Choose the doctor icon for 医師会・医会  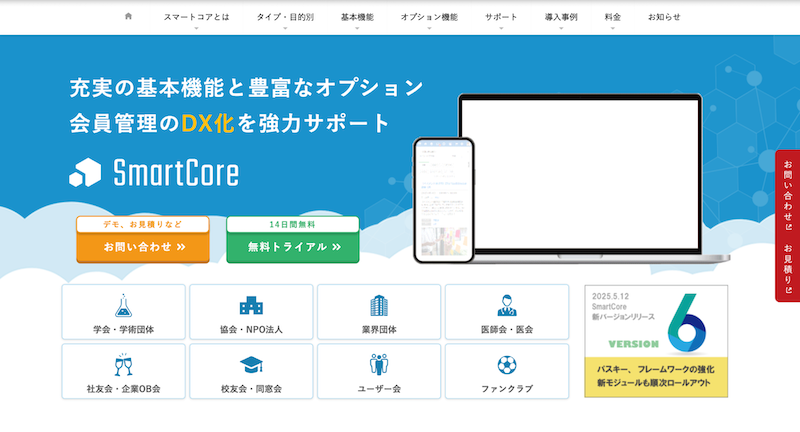pos(507,305)
